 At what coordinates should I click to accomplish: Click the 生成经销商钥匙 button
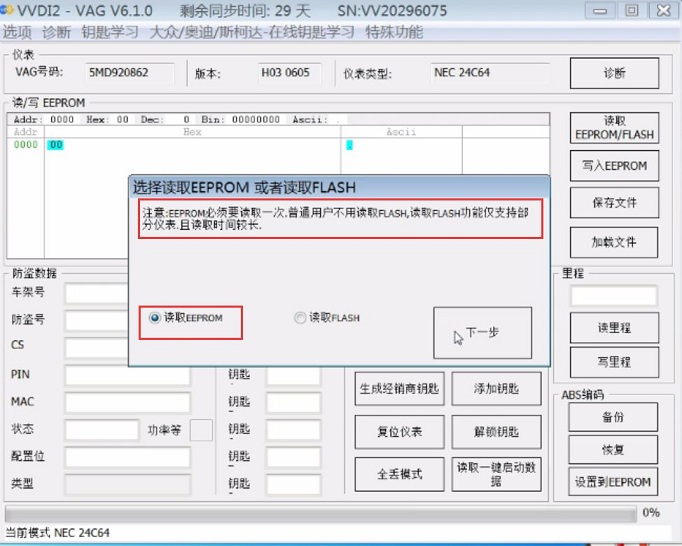coord(398,390)
